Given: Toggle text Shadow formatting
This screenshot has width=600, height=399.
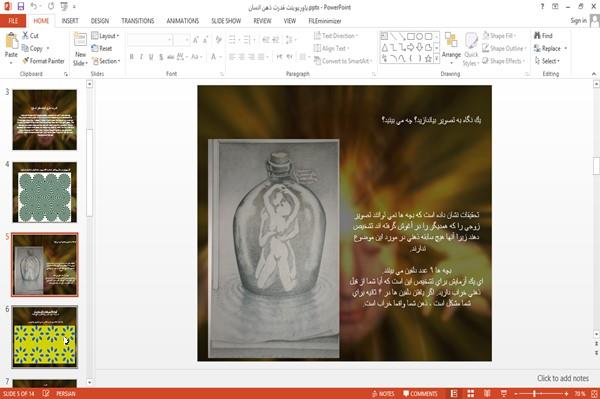Looking at the screenshot, I should coord(161,57).
